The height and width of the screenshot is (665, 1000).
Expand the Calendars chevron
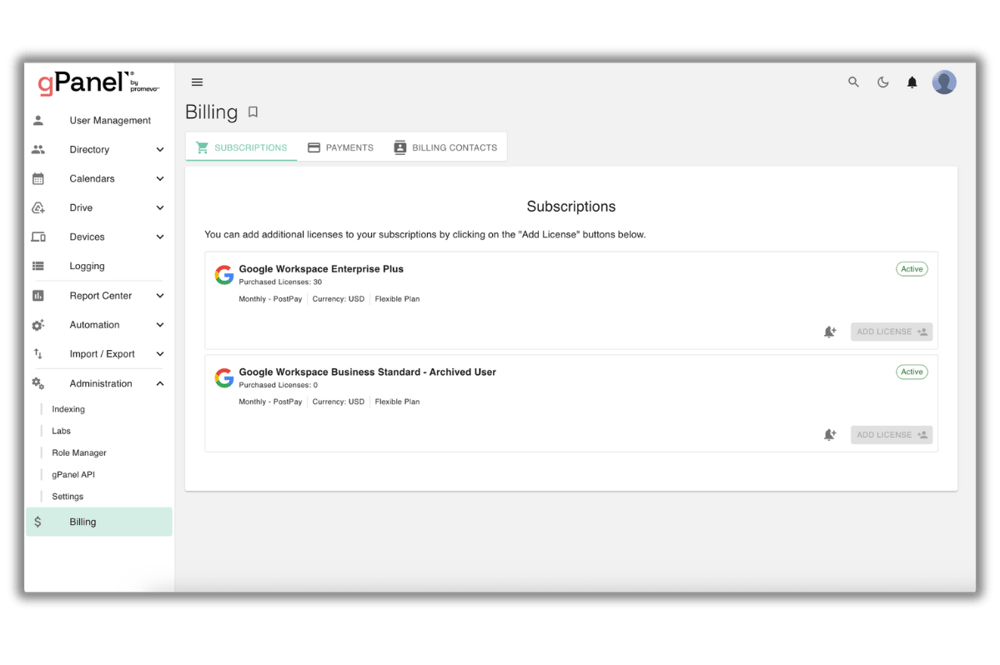coord(160,179)
